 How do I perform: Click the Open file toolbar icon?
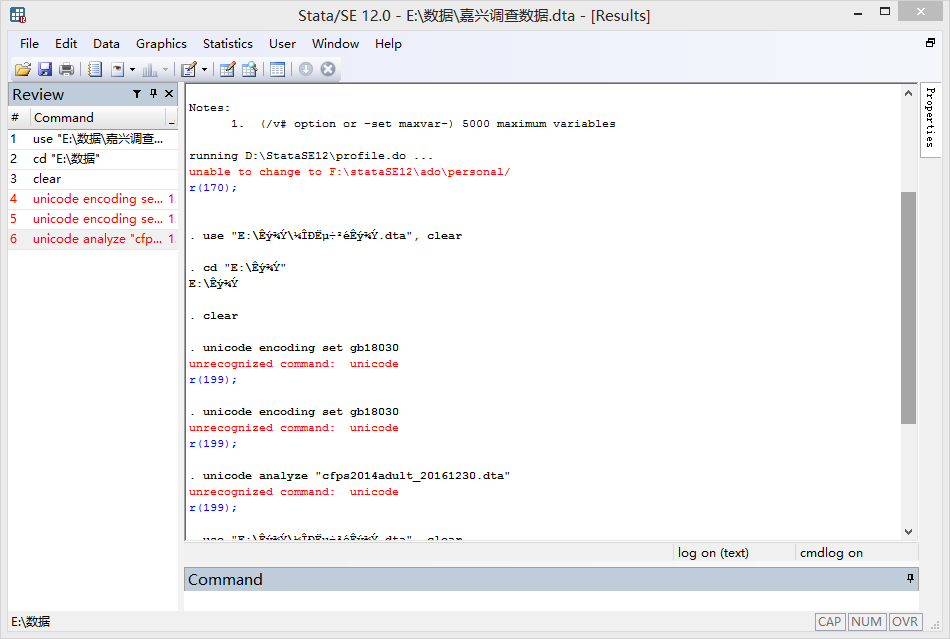[22, 69]
